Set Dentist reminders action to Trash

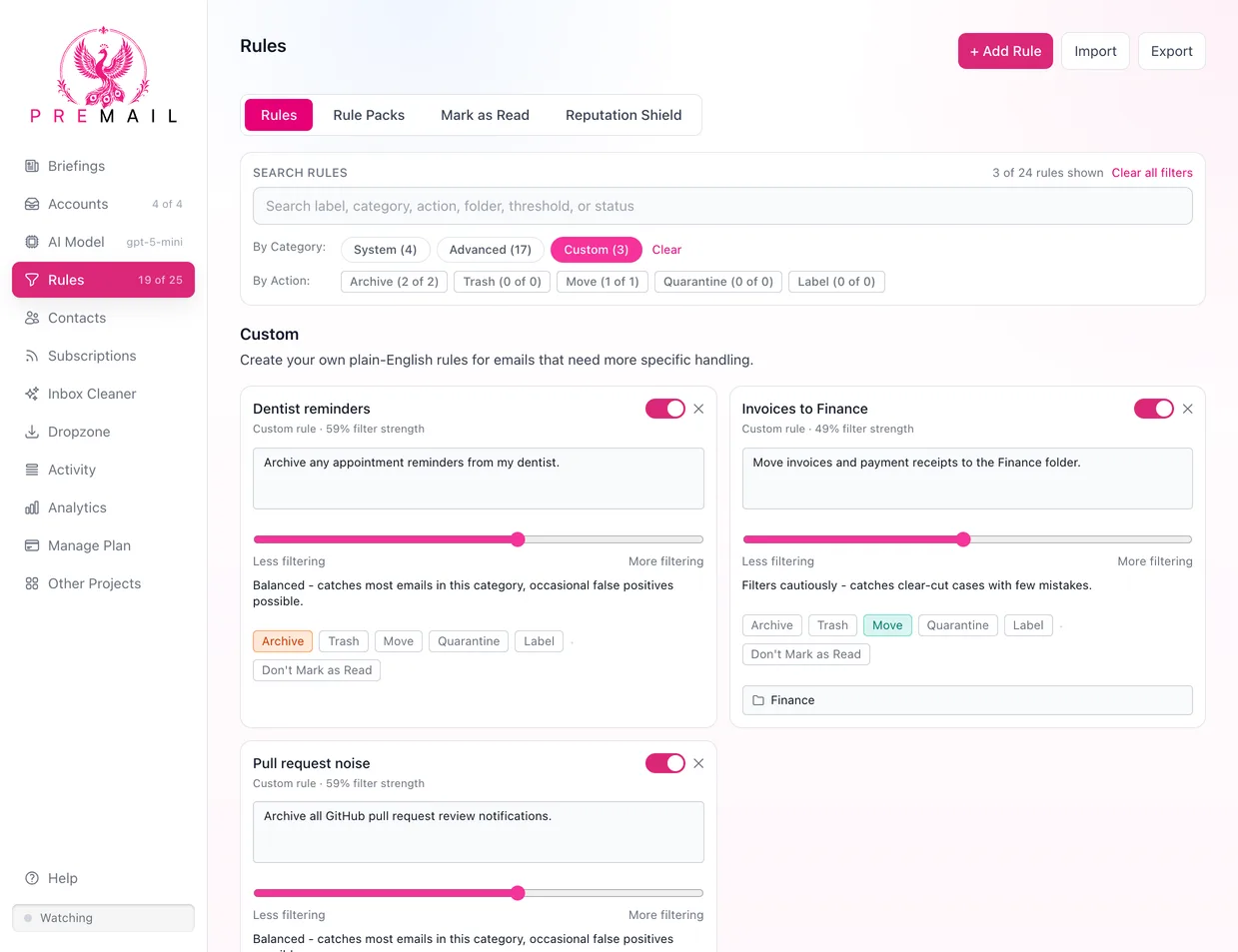point(344,641)
